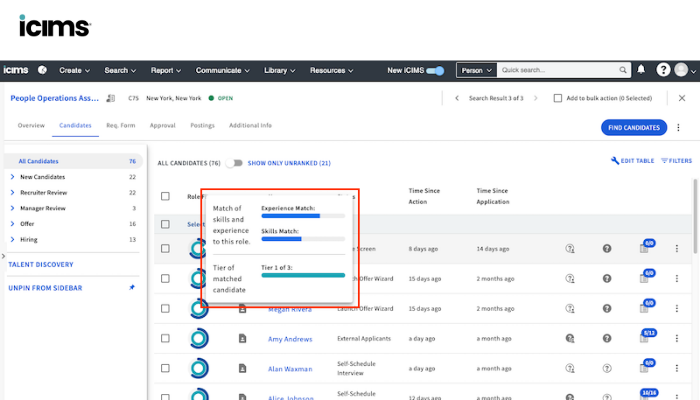
Task: Select the checkbox for Amy Andrews
Action: tap(165, 338)
